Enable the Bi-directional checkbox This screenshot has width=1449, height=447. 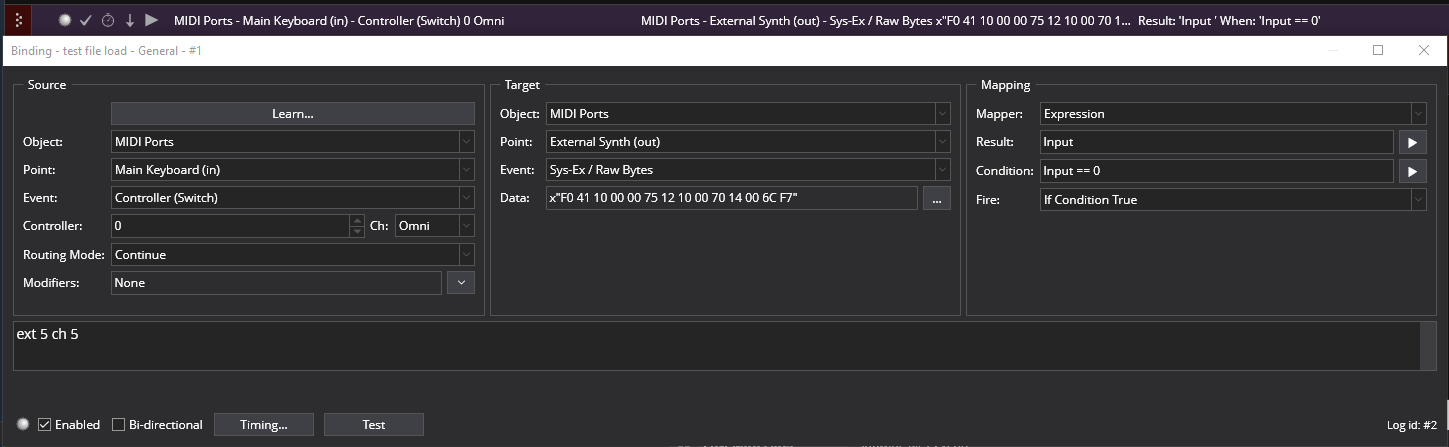tap(119, 425)
